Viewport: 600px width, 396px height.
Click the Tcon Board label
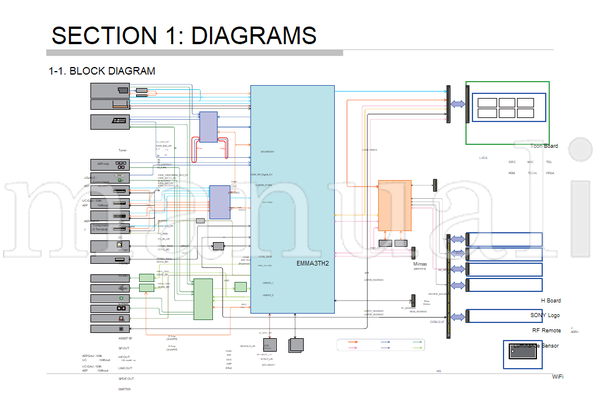tap(544, 146)
